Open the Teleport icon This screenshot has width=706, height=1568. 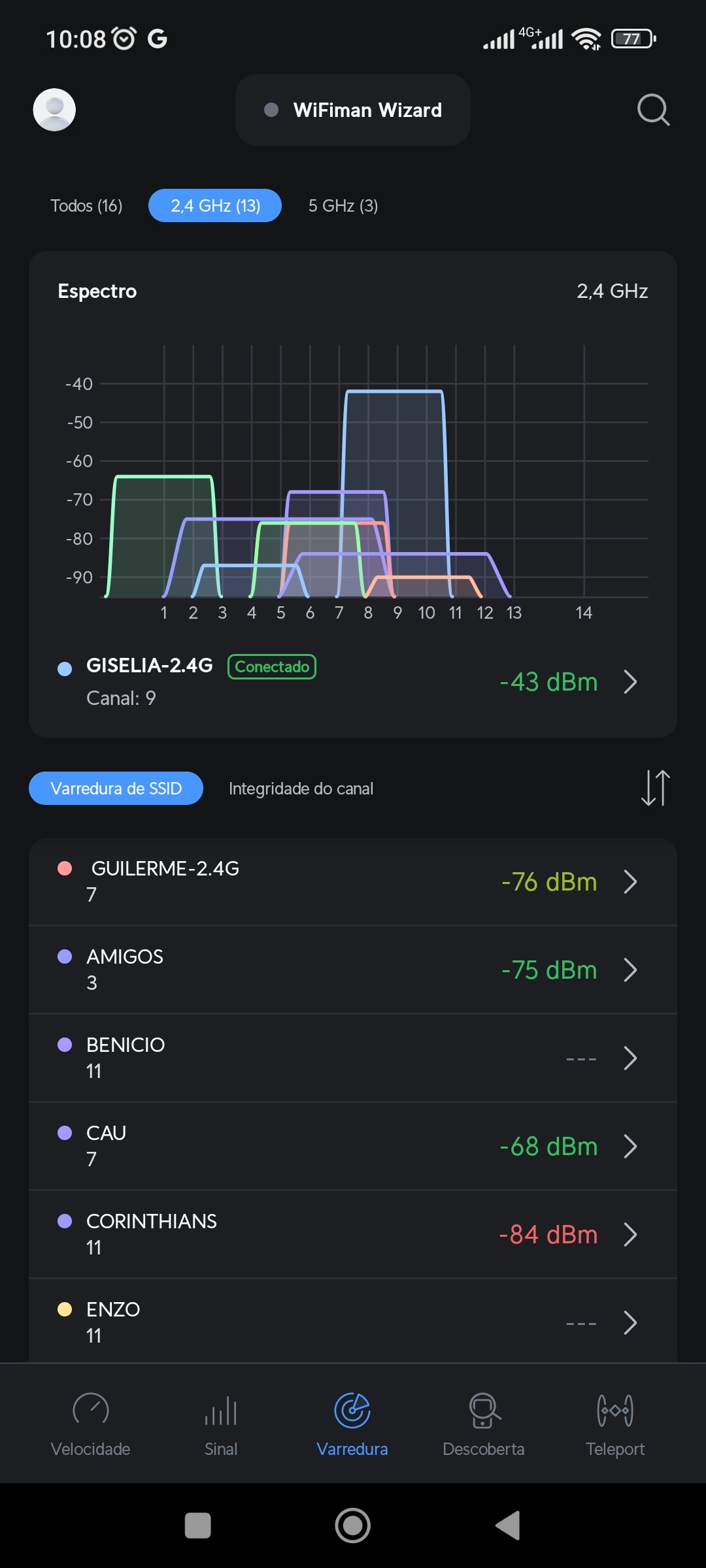(615, 1411)
